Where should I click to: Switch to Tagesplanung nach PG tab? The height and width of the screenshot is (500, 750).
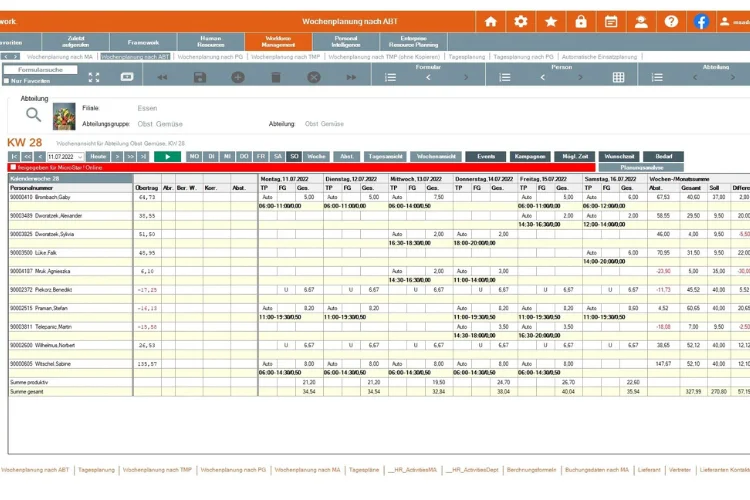(x=523, y=57)
